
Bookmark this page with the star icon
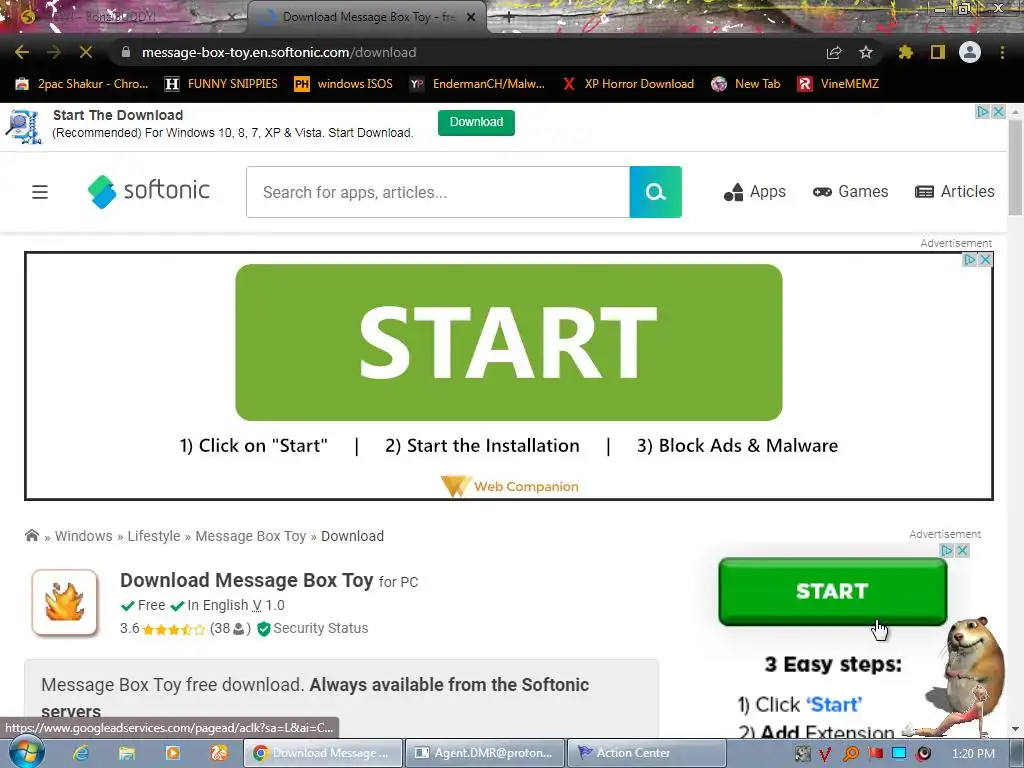pos(866,52)
